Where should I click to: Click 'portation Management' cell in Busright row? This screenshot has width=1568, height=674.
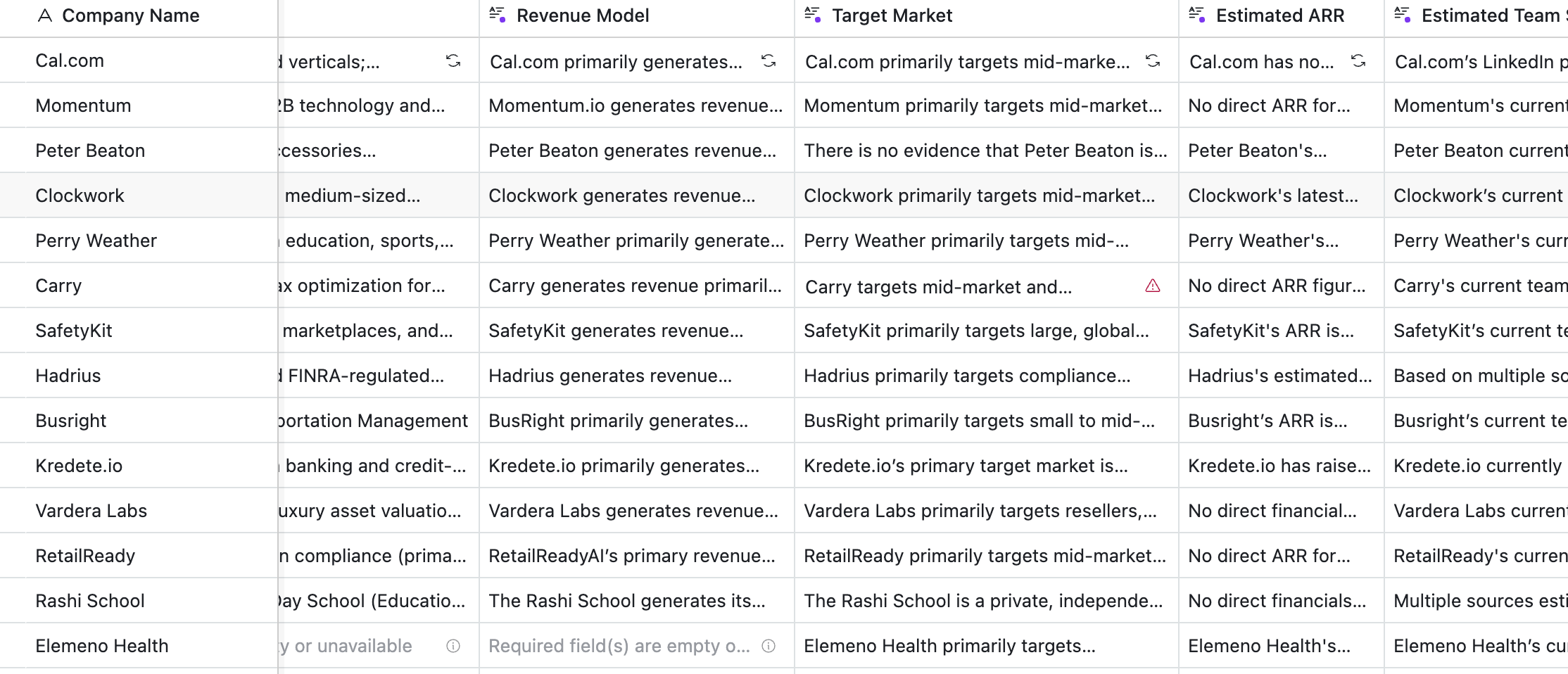click(x=379, y=421)
